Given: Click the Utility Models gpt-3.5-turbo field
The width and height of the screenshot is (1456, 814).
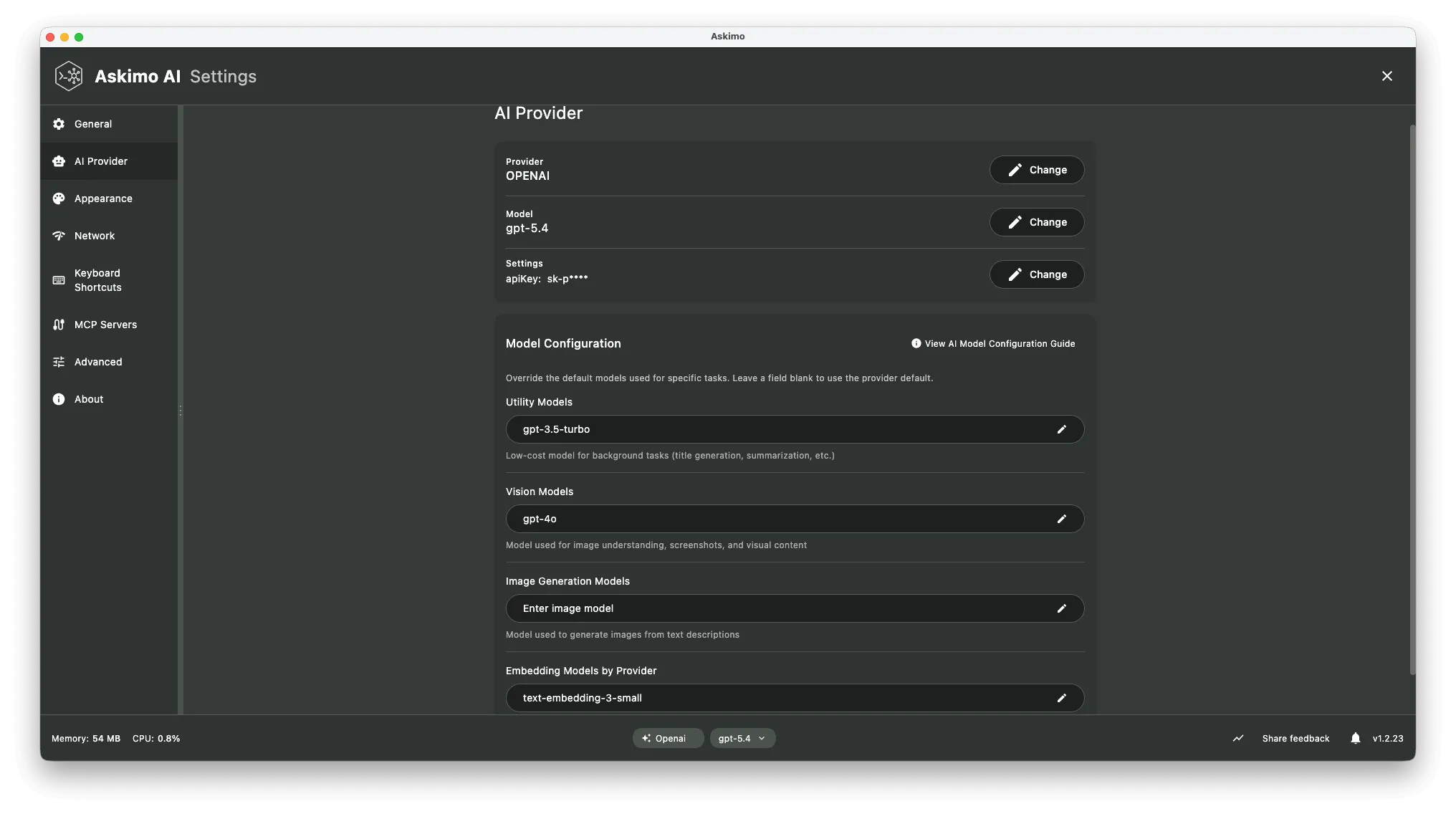Looking at the screenshot, I should pos(795,429).
